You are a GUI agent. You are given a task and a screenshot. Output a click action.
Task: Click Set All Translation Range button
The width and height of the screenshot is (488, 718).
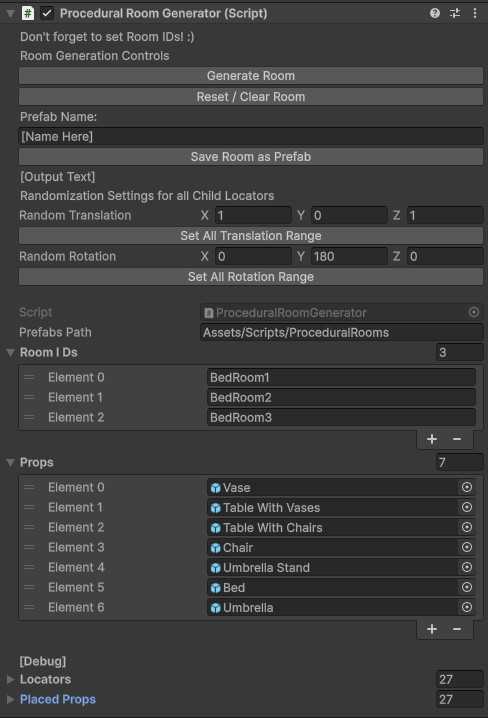251,236
